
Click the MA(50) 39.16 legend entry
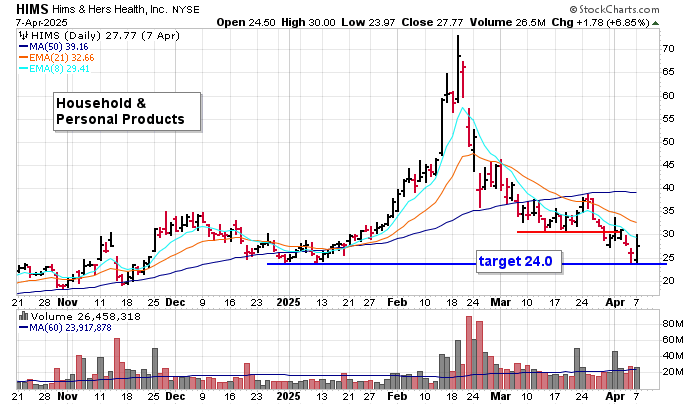point(58,47)
